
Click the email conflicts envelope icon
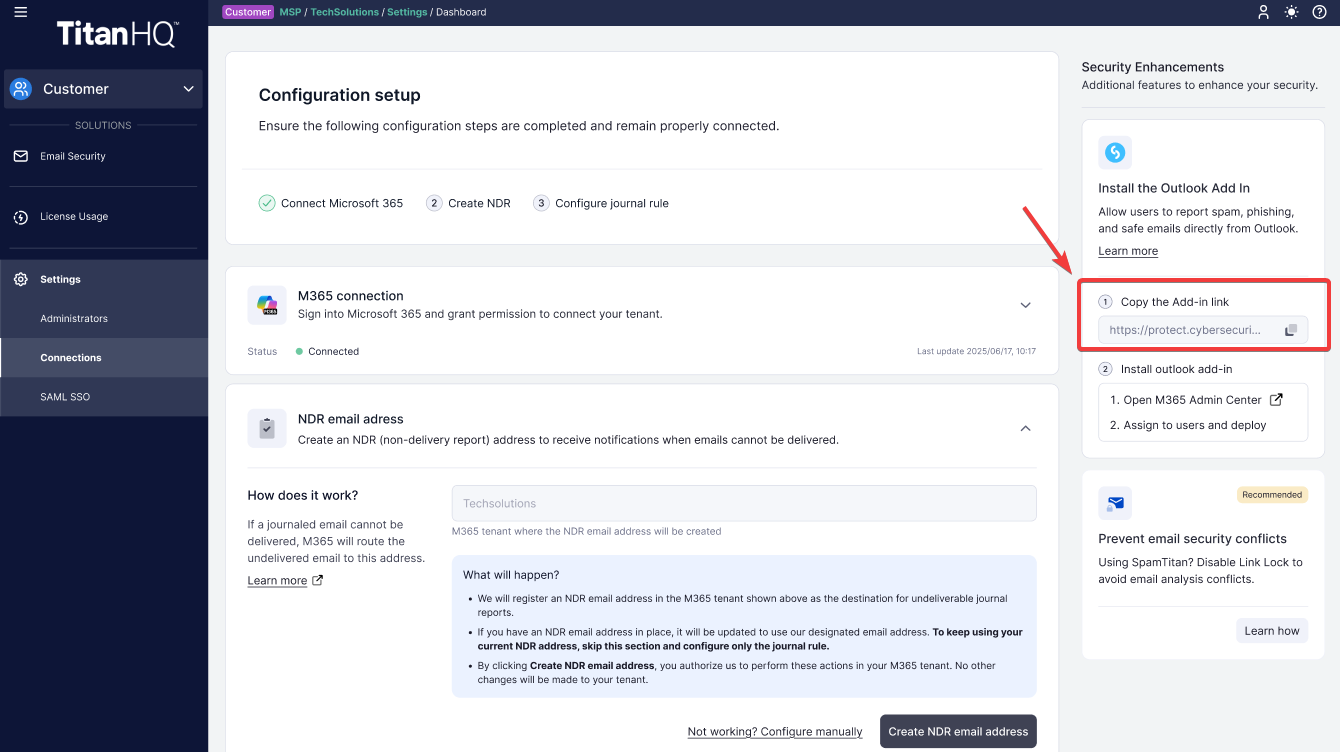coord(1115,503)
